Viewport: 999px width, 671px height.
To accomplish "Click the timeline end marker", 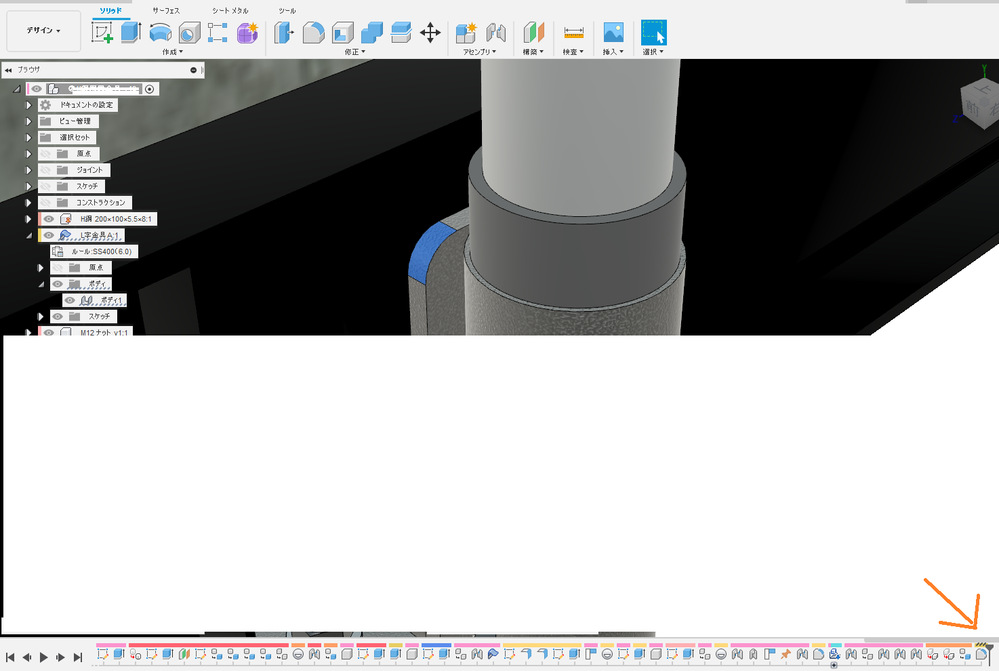I will click(989, 654).
